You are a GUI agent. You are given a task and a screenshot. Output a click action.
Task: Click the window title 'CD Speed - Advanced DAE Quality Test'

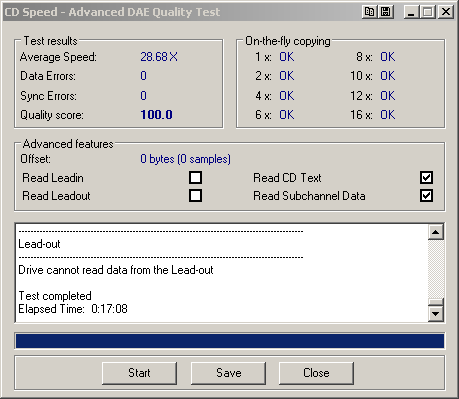click(112, 12)
